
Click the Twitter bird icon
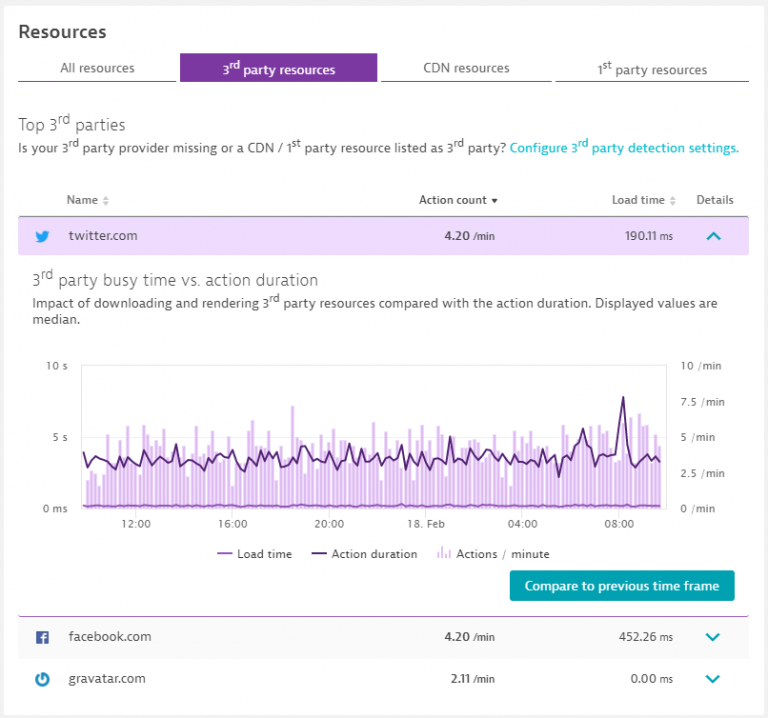pos(42,237)
